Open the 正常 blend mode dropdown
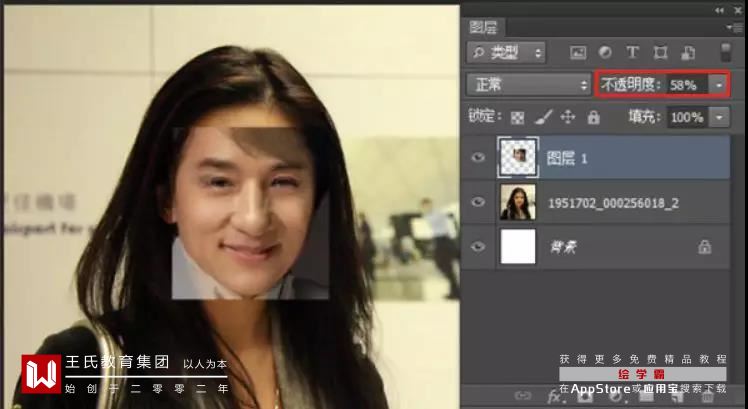The image size is (748, 409). pyautogui.click(x=529, y=85)
